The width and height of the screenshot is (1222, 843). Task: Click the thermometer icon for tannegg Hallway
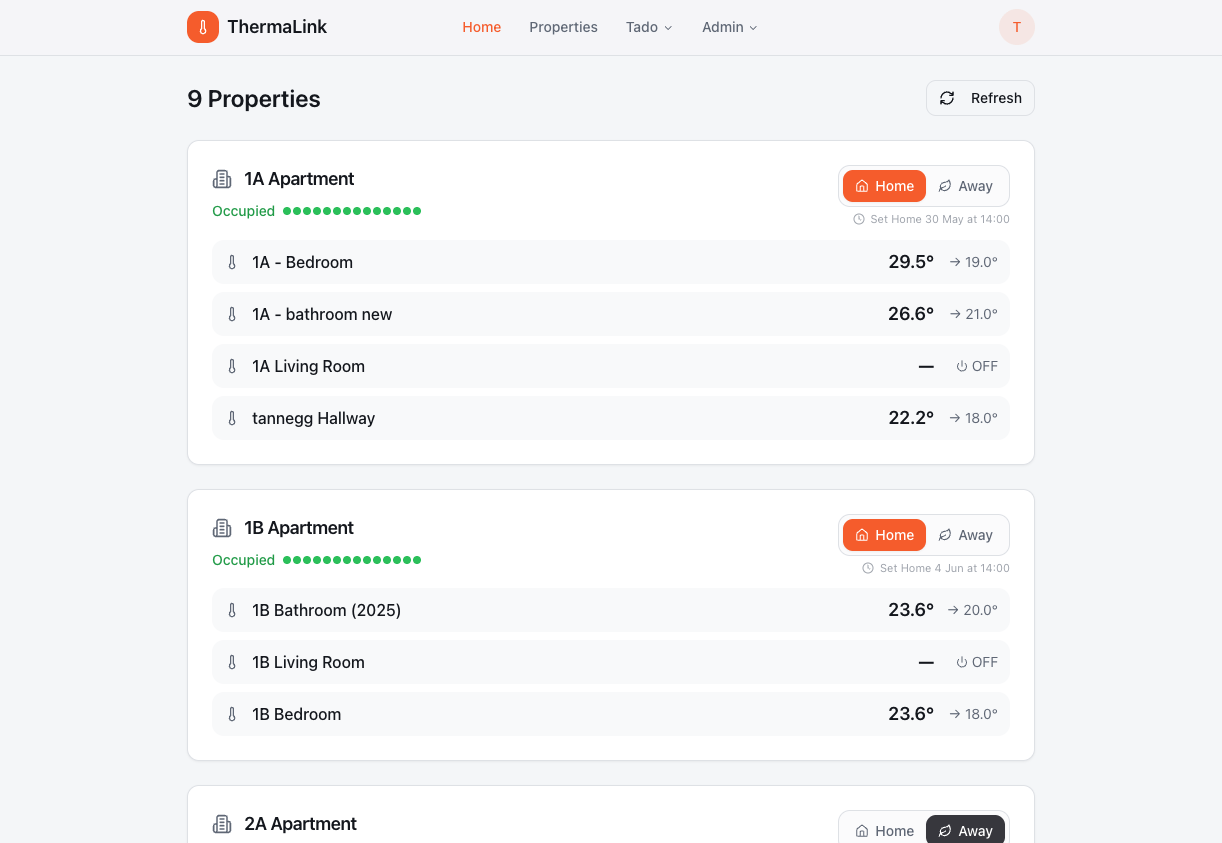232,418
